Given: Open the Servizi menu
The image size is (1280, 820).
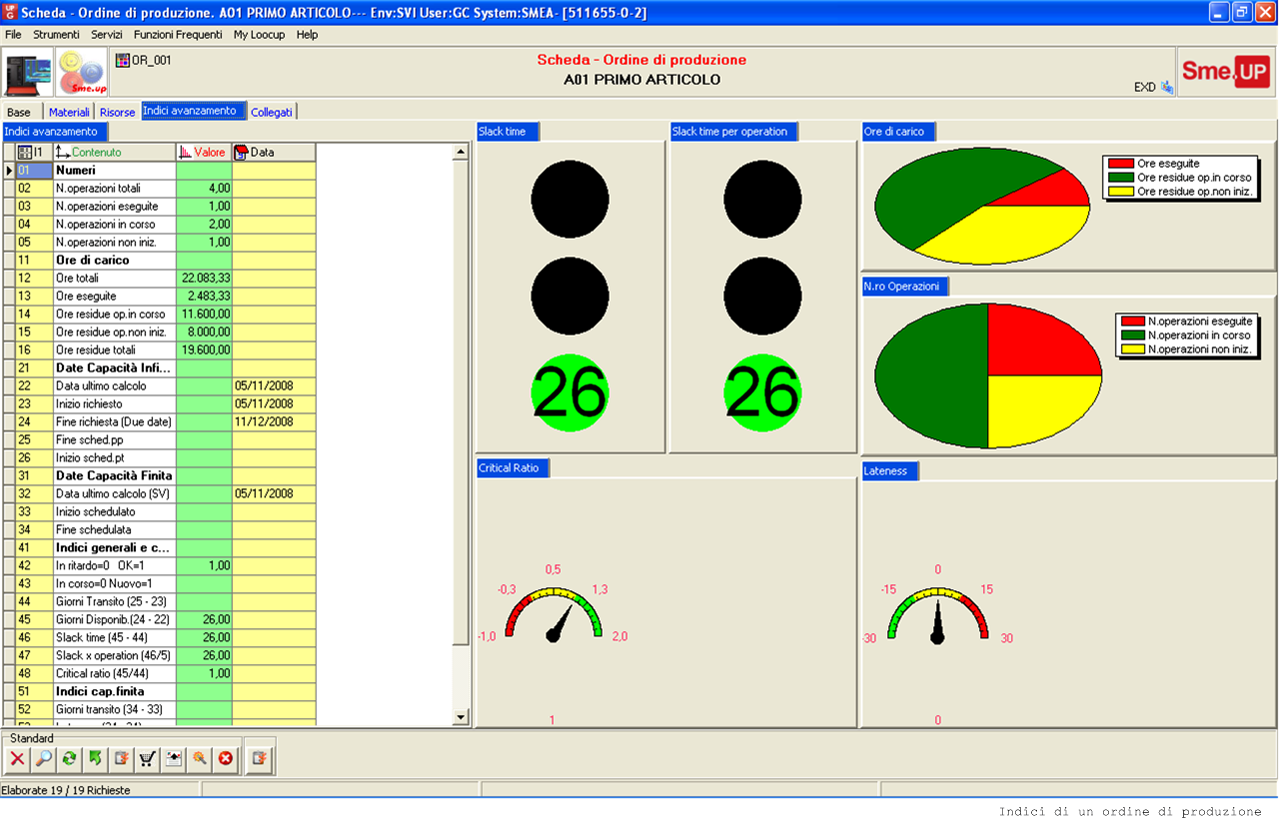Looking at the screenshot, I should [x=107, y=34].
